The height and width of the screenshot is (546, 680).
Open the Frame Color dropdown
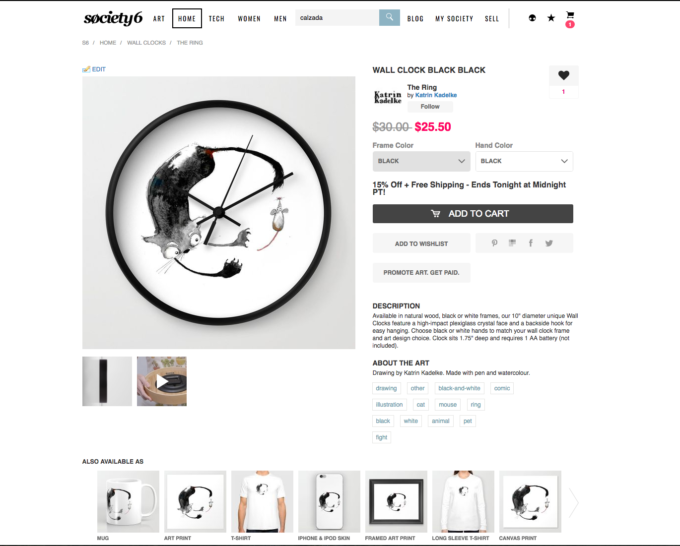point(421,161)
